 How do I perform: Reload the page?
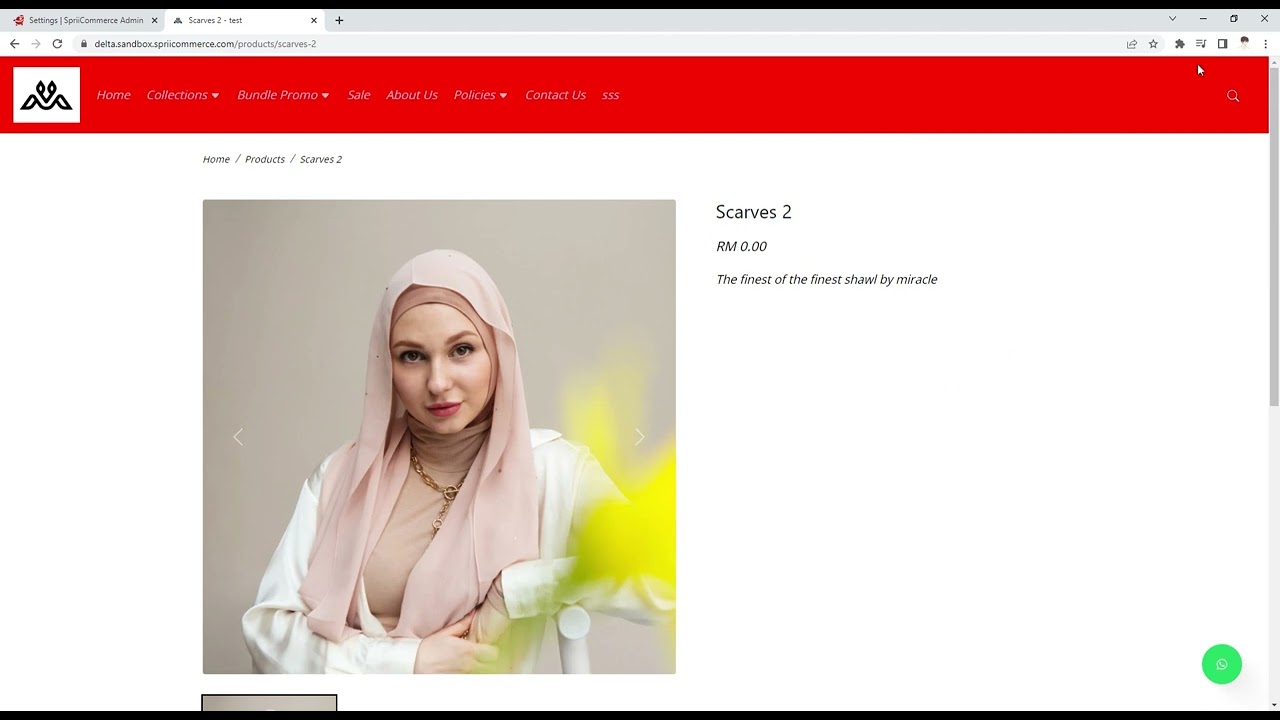click(x=57, y=44)
